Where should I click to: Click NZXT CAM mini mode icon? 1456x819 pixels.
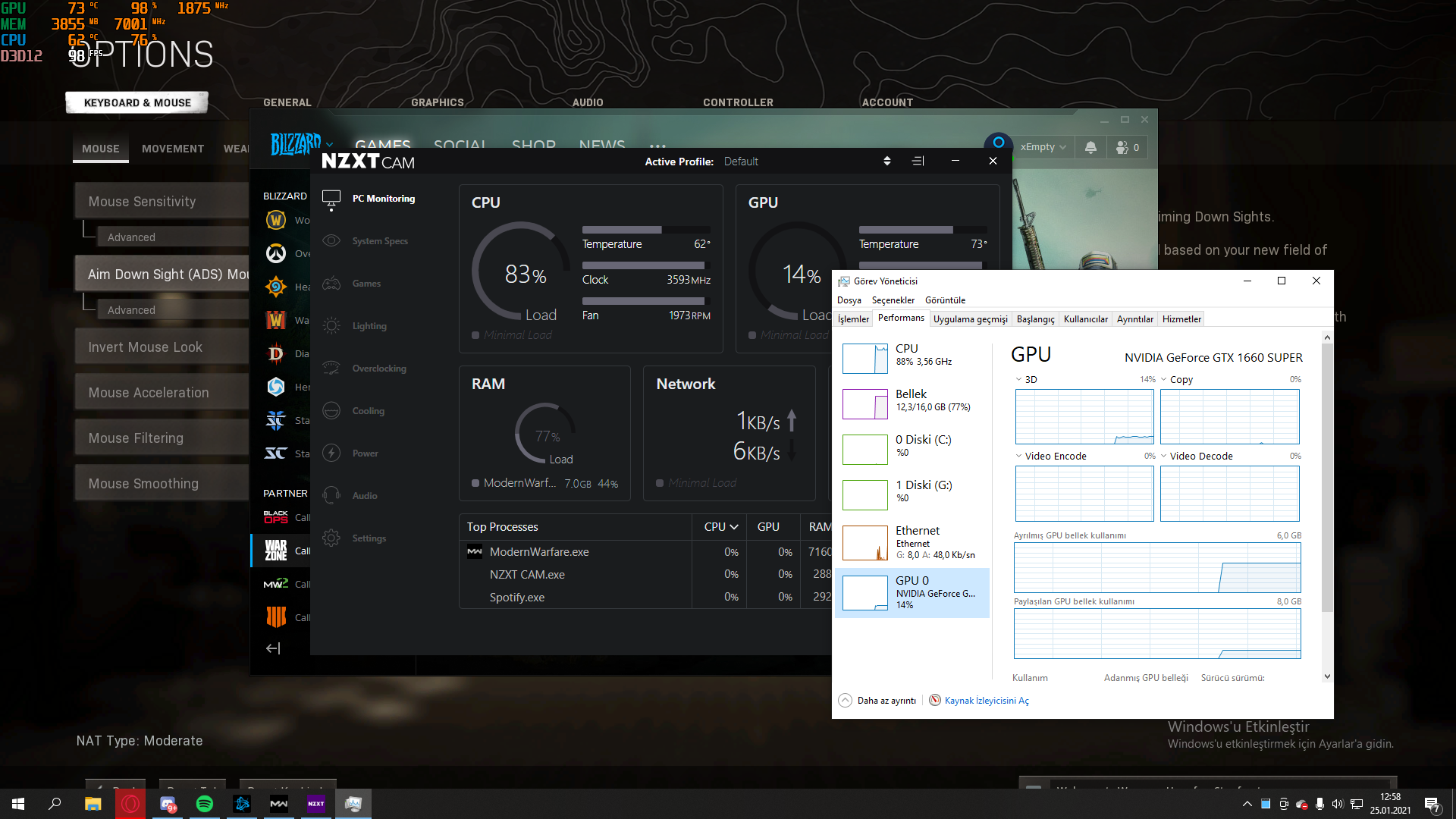point(918,161)
